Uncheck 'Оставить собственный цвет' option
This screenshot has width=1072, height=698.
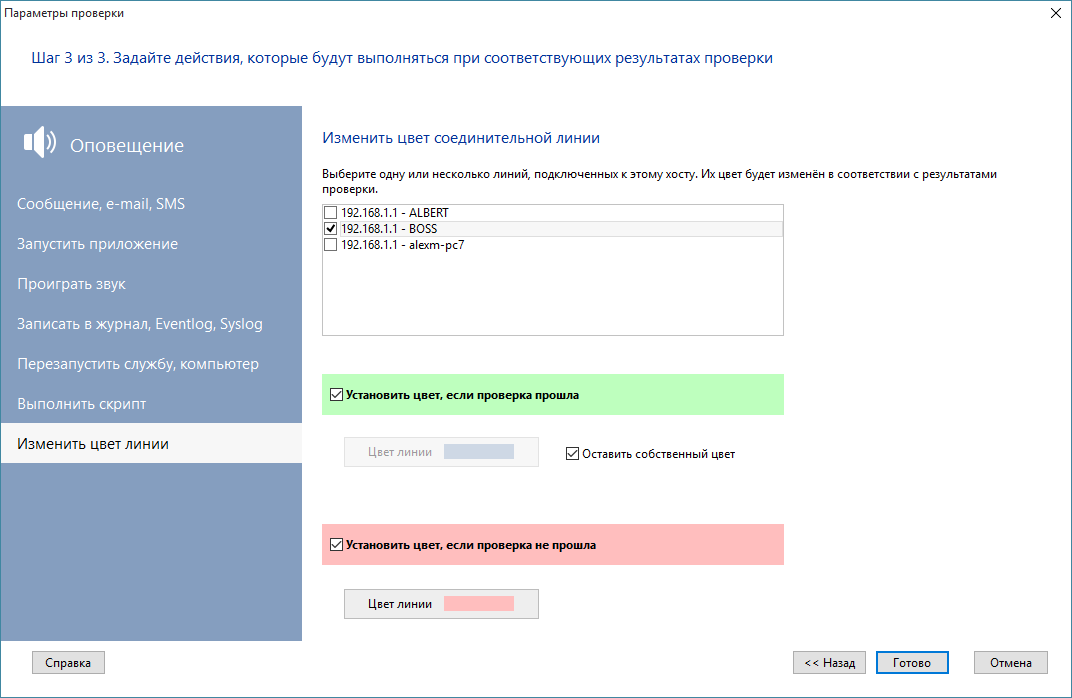[573, 454]
